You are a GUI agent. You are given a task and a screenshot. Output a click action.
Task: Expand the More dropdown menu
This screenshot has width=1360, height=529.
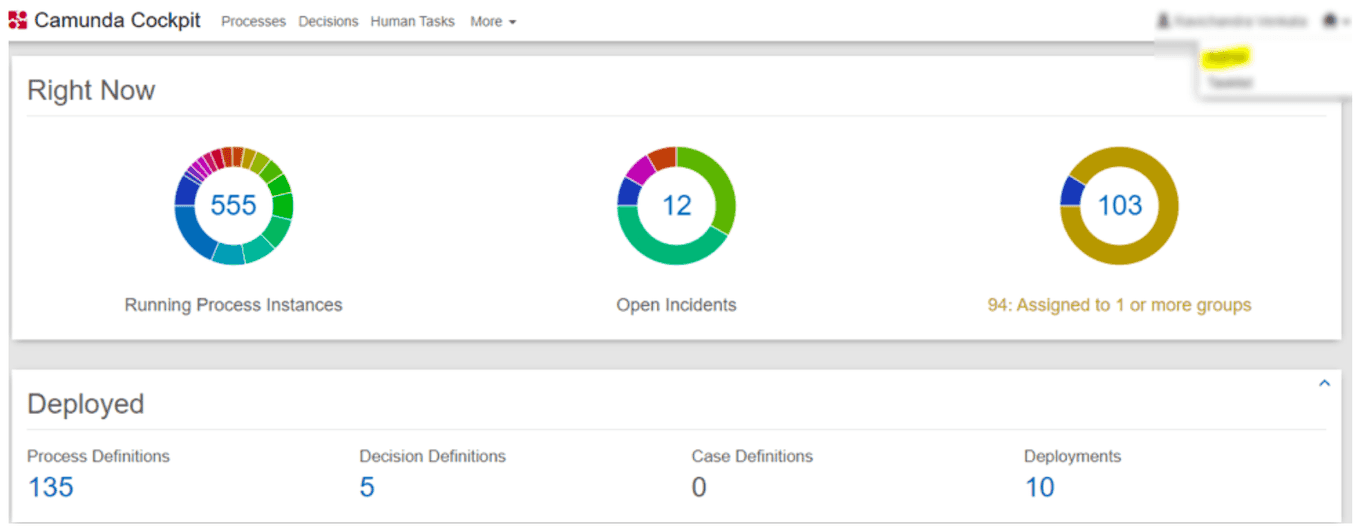[493, 21]
